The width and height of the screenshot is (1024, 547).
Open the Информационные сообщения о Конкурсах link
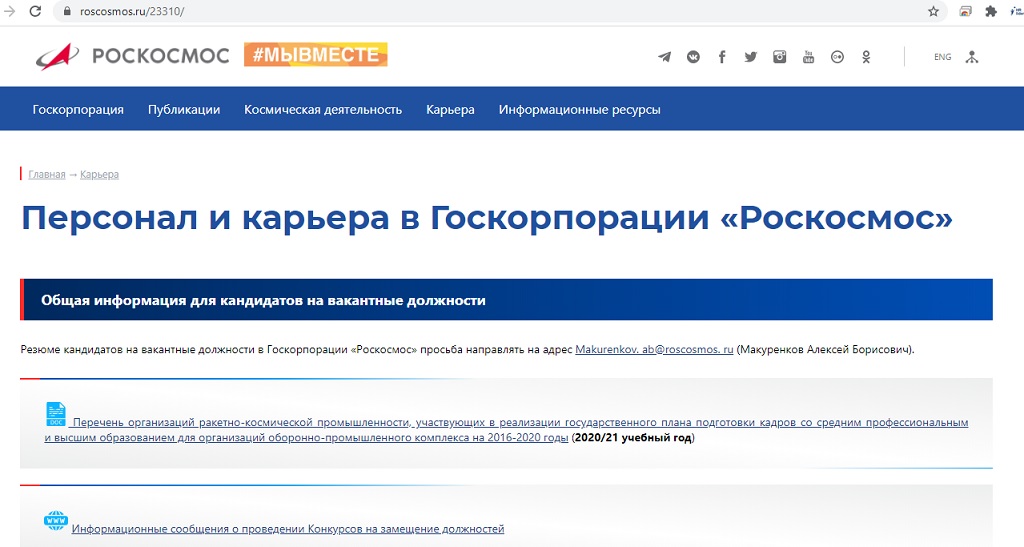click(288, 529)
